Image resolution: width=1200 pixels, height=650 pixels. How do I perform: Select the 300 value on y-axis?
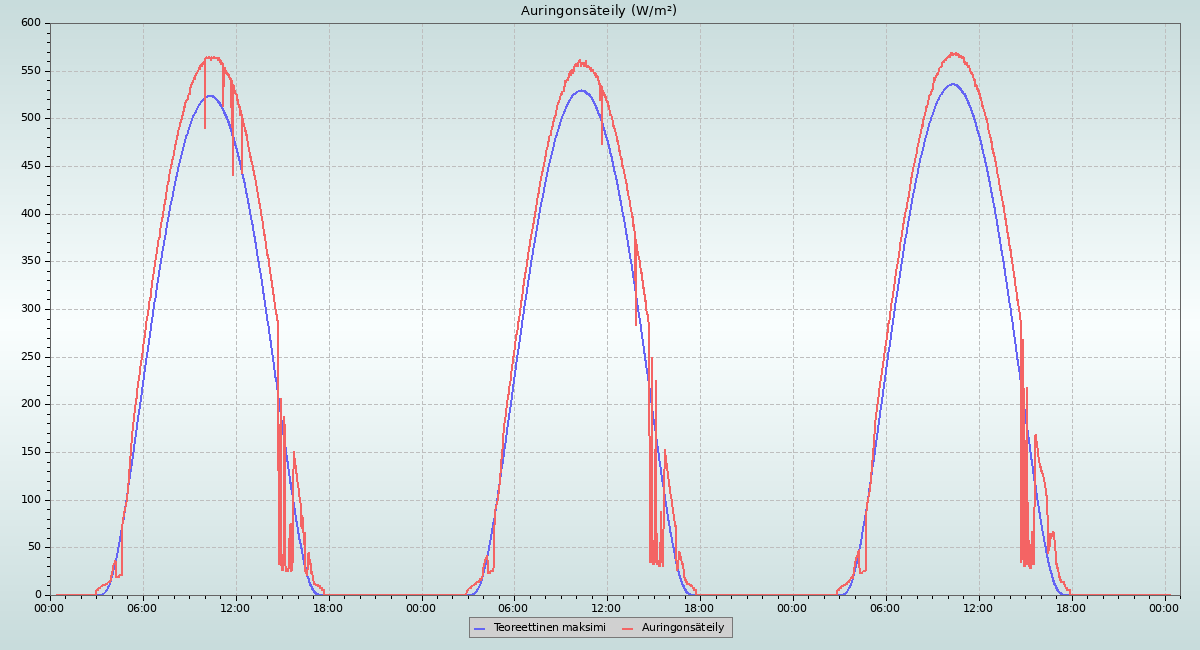pos(31,309)
